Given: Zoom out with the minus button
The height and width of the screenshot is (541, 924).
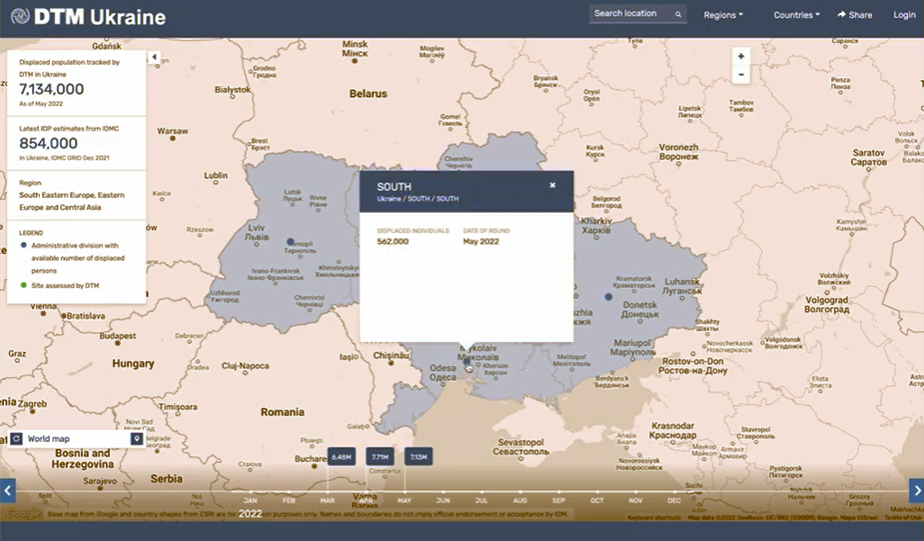Looking at the screenshot, I should click(x=741, y=74).
